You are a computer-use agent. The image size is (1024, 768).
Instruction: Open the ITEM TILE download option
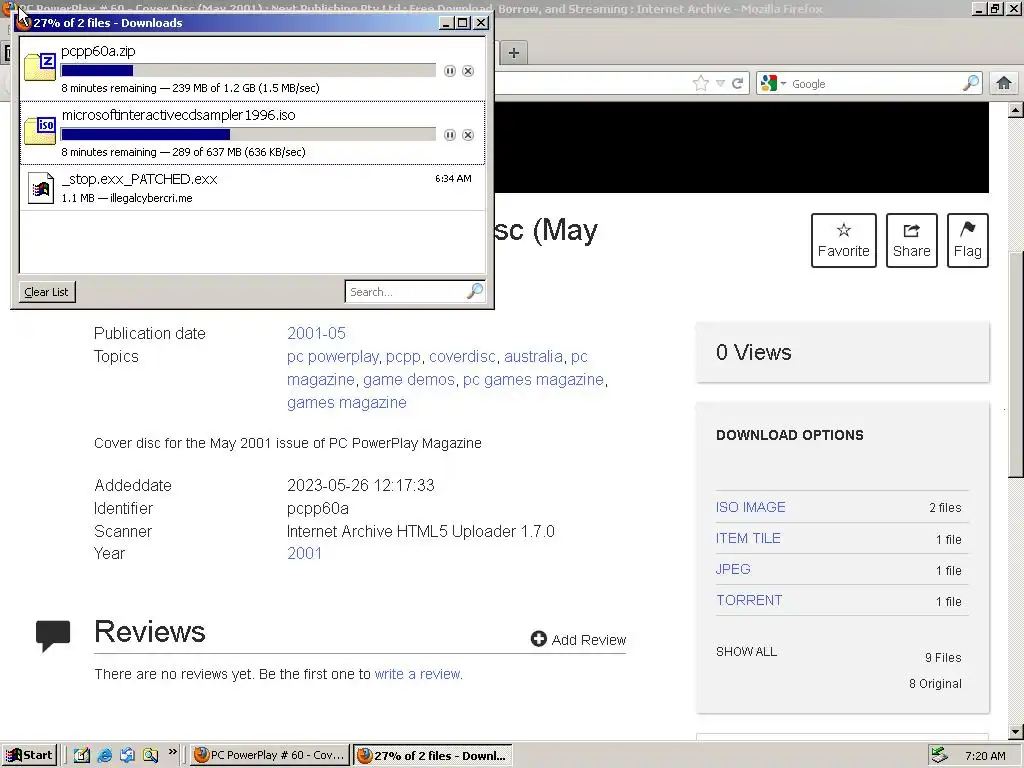tap(748, 538)
